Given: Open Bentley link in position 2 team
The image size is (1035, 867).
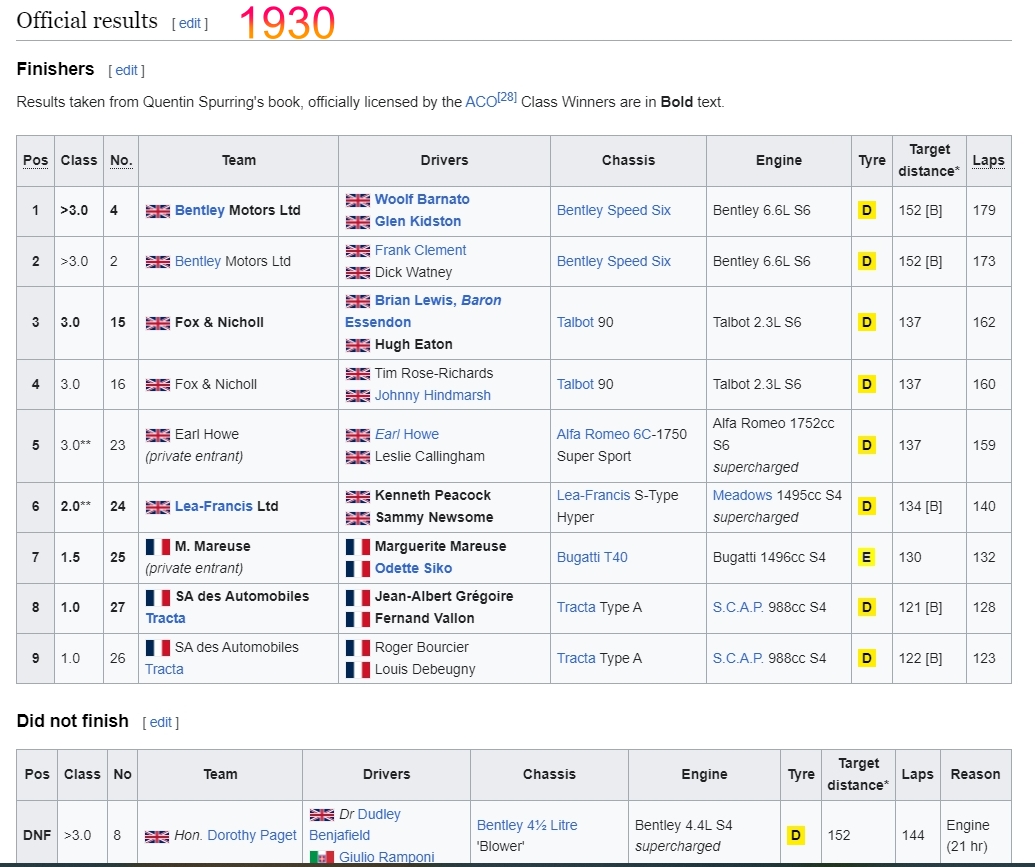Looking at the screenshot, I should 197,261.
